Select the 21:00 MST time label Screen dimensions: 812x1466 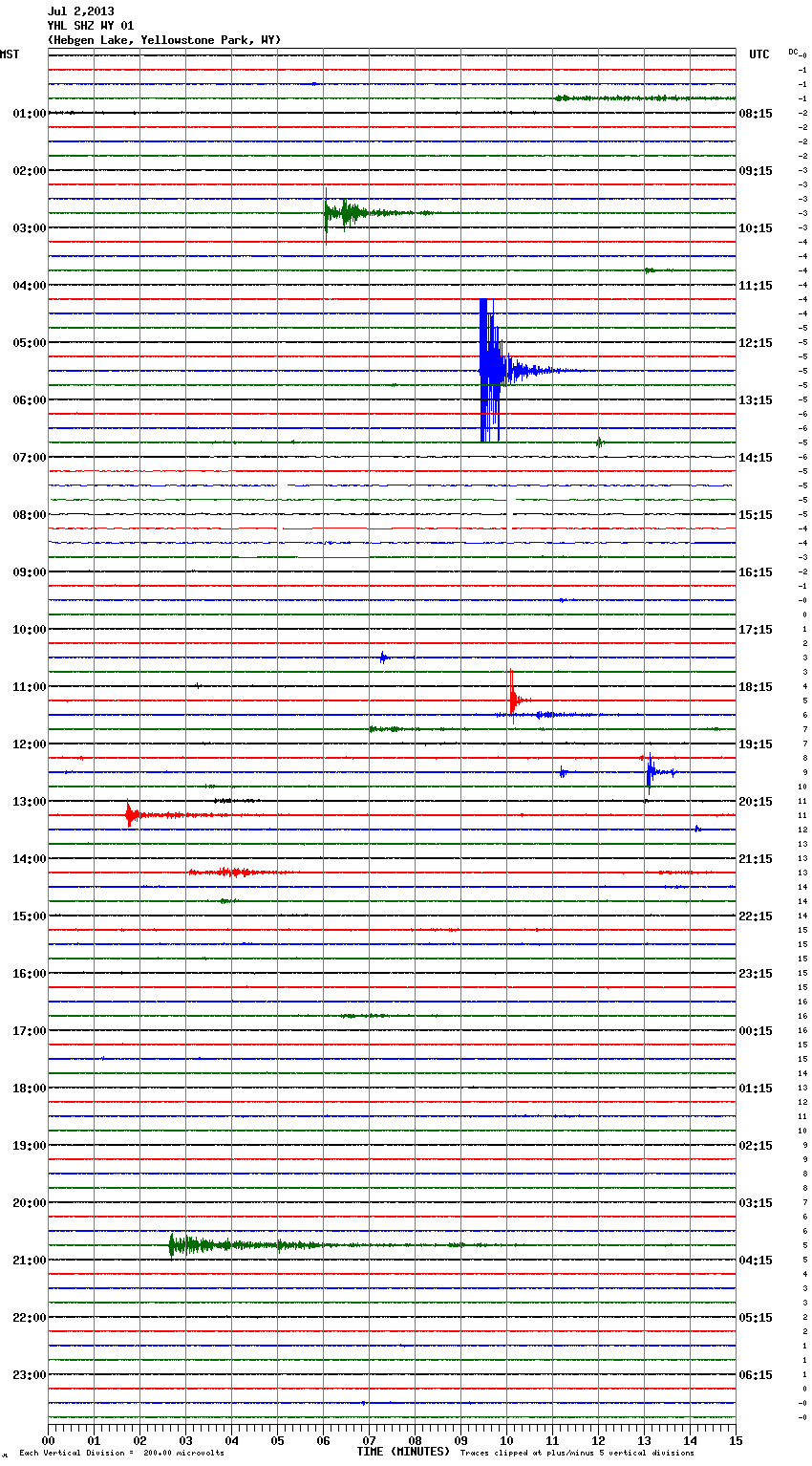pos(30,1260)
